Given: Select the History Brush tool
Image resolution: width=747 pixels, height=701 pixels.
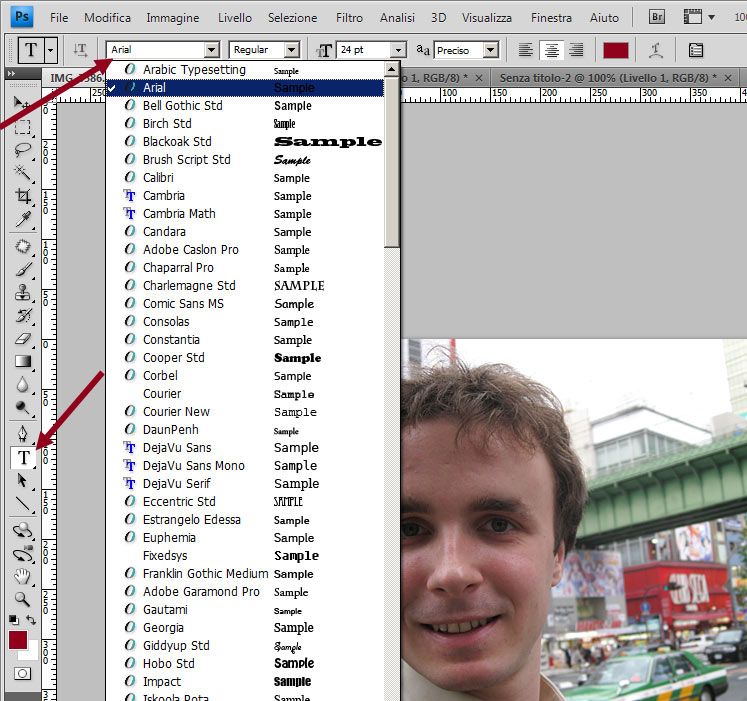Looking at the screenshot, I should (22, 315).
